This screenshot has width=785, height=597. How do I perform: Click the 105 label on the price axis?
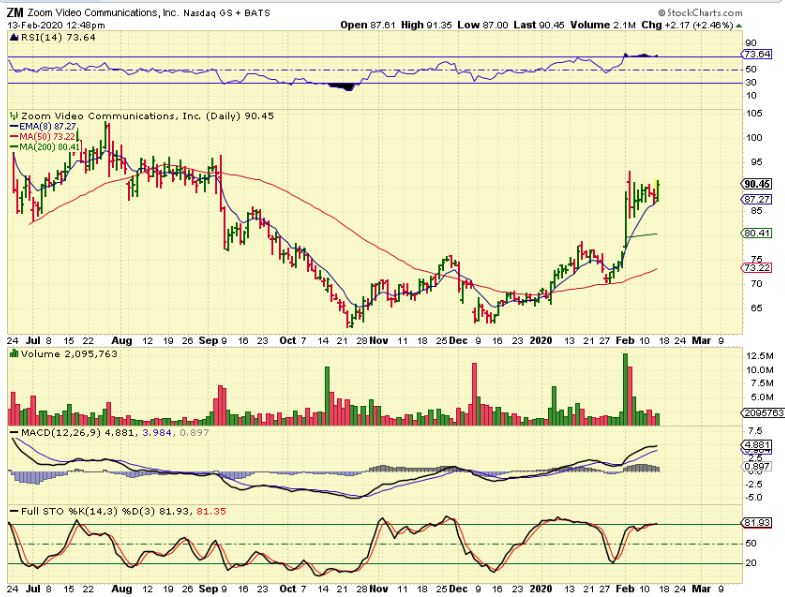pyautogui.click(x=754, y=114)
